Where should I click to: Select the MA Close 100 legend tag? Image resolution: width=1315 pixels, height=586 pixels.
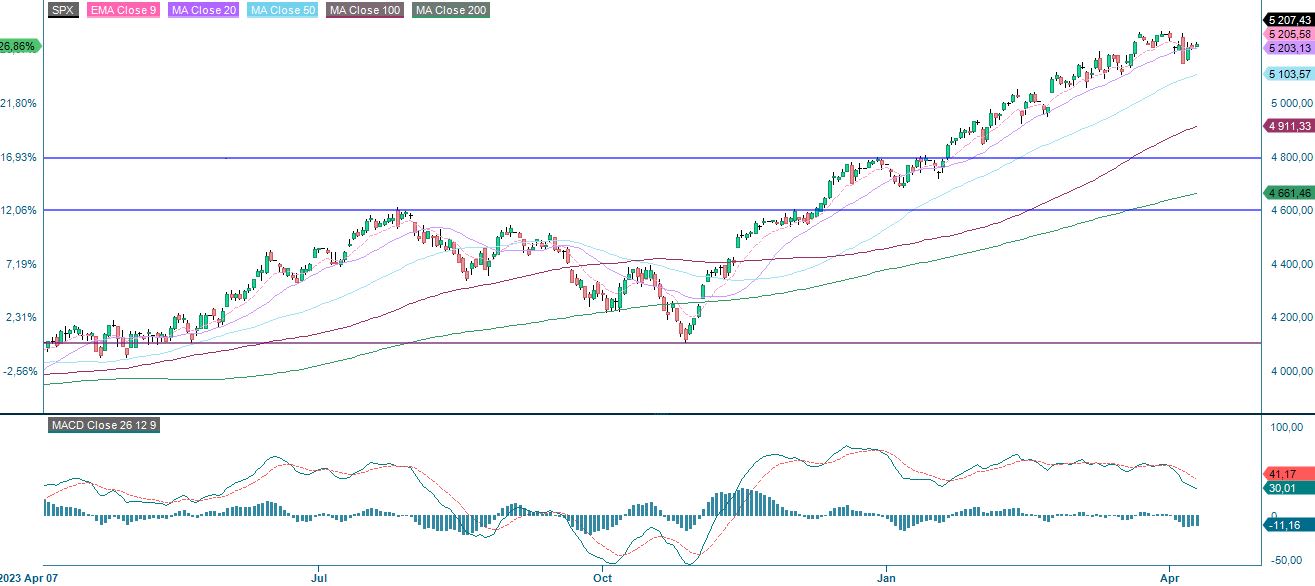pos(366,10)
